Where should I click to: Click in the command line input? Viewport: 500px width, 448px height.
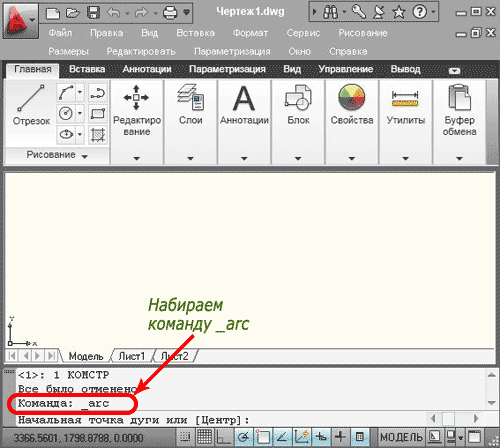point(220,420)
